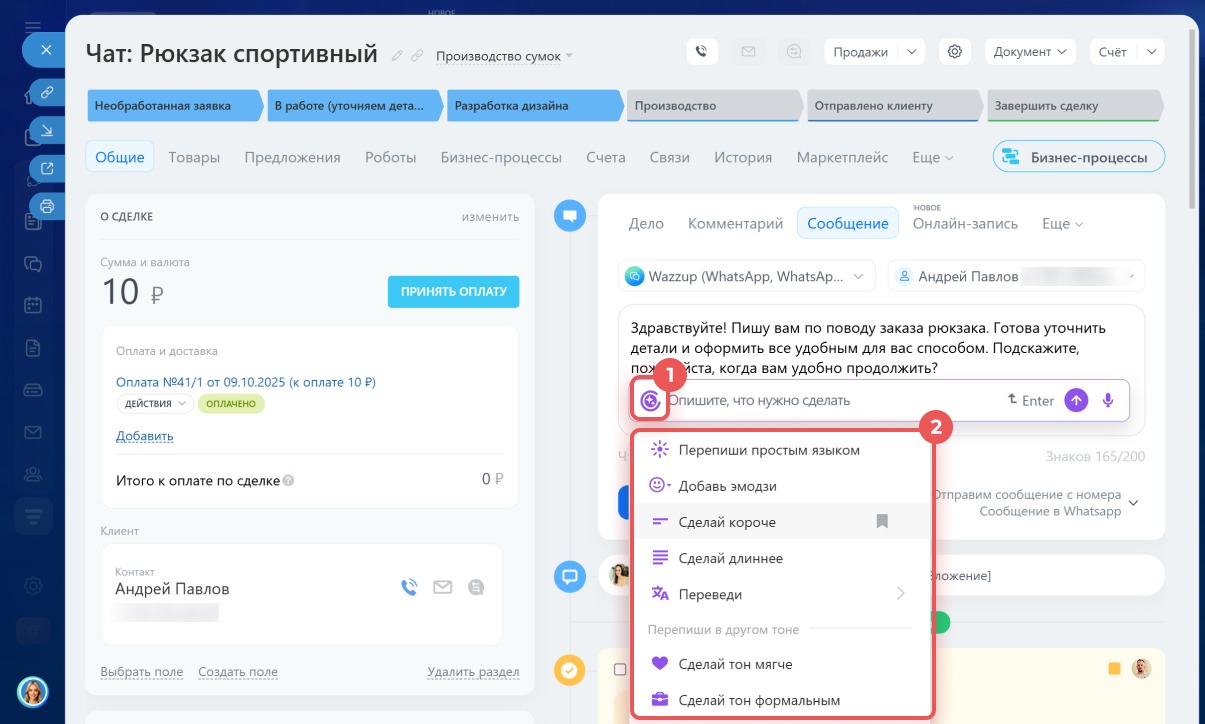Click the CoPilot AI icon in prompt field
1205x724 pixels.
point(650,400)
